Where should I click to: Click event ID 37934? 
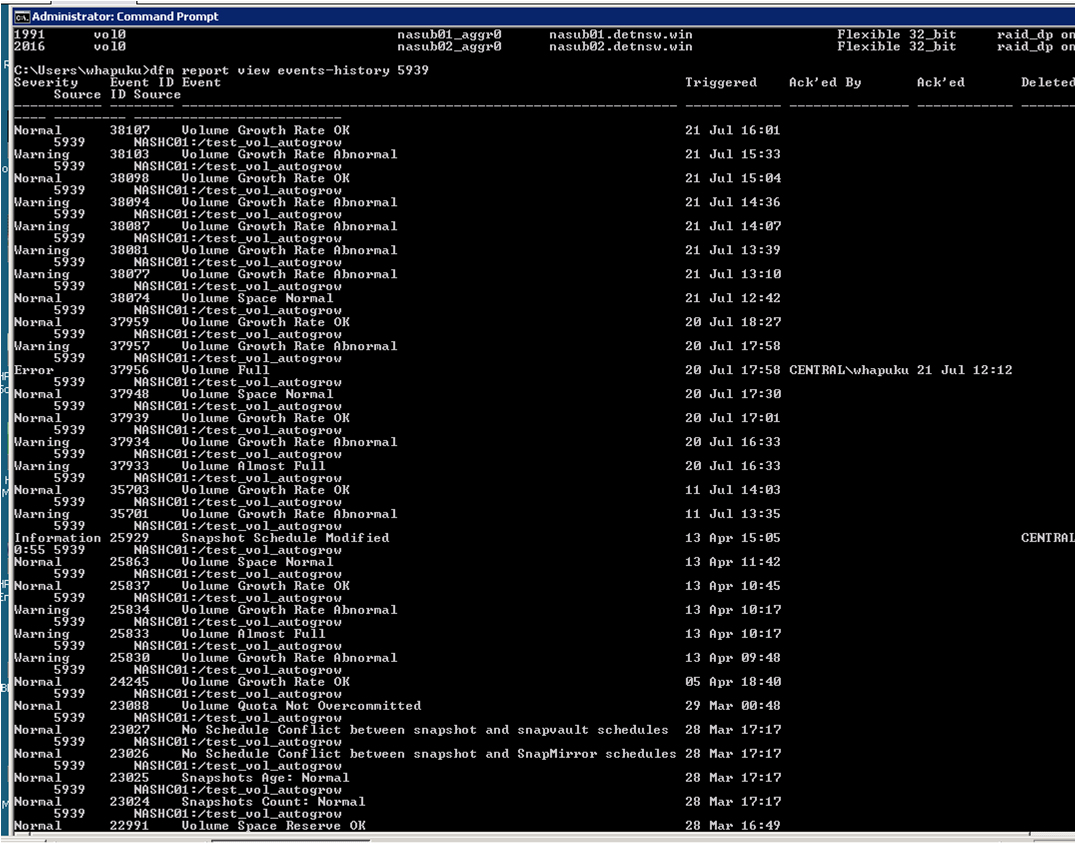130,442
